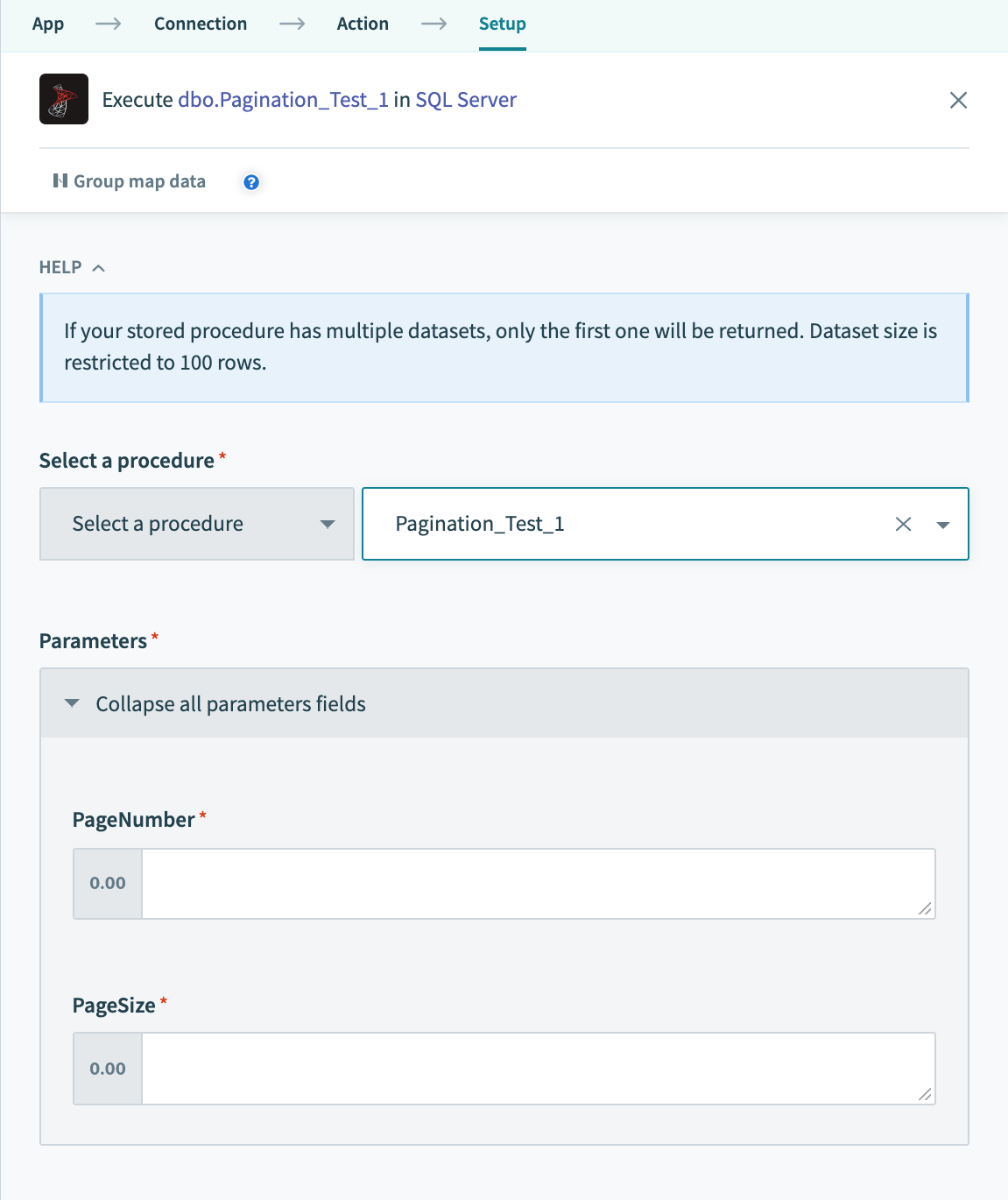Click the SQL Server application icon
This screenshot has height=1200, width=1008.
pos(62,100)
